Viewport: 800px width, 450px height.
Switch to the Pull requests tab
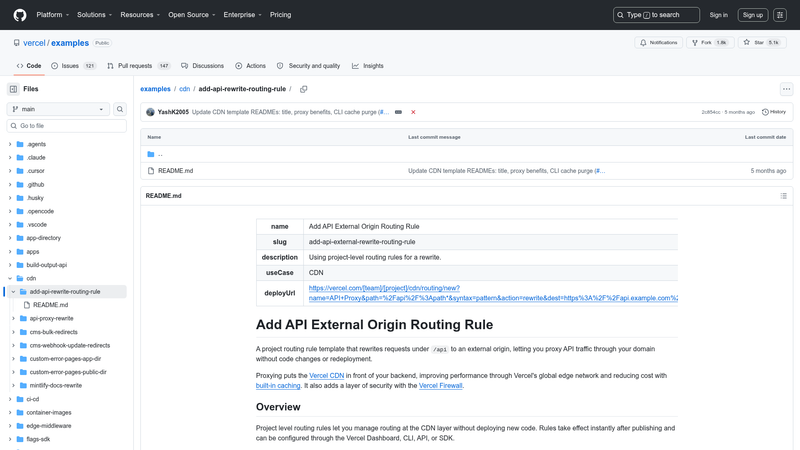pos(138,66)
